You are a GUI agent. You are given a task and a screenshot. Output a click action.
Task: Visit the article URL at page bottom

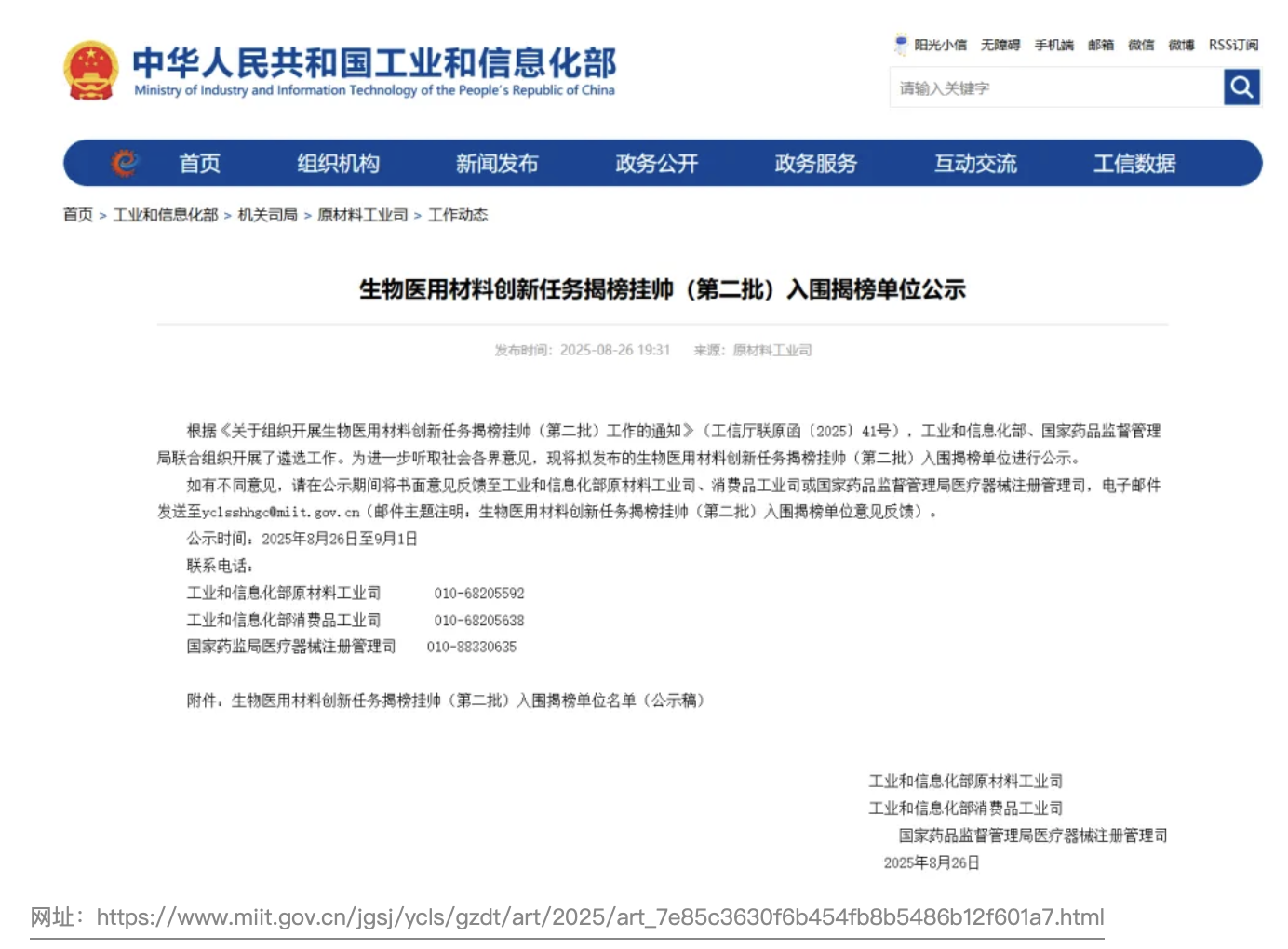[601, 917]
